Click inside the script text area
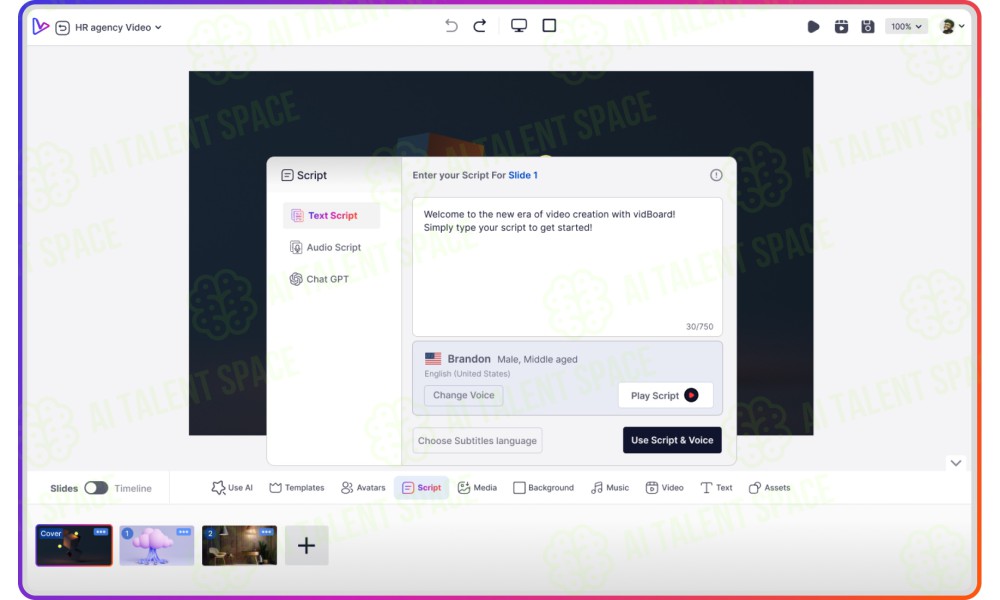This screenshot has height=600, width=1000. 567,267
